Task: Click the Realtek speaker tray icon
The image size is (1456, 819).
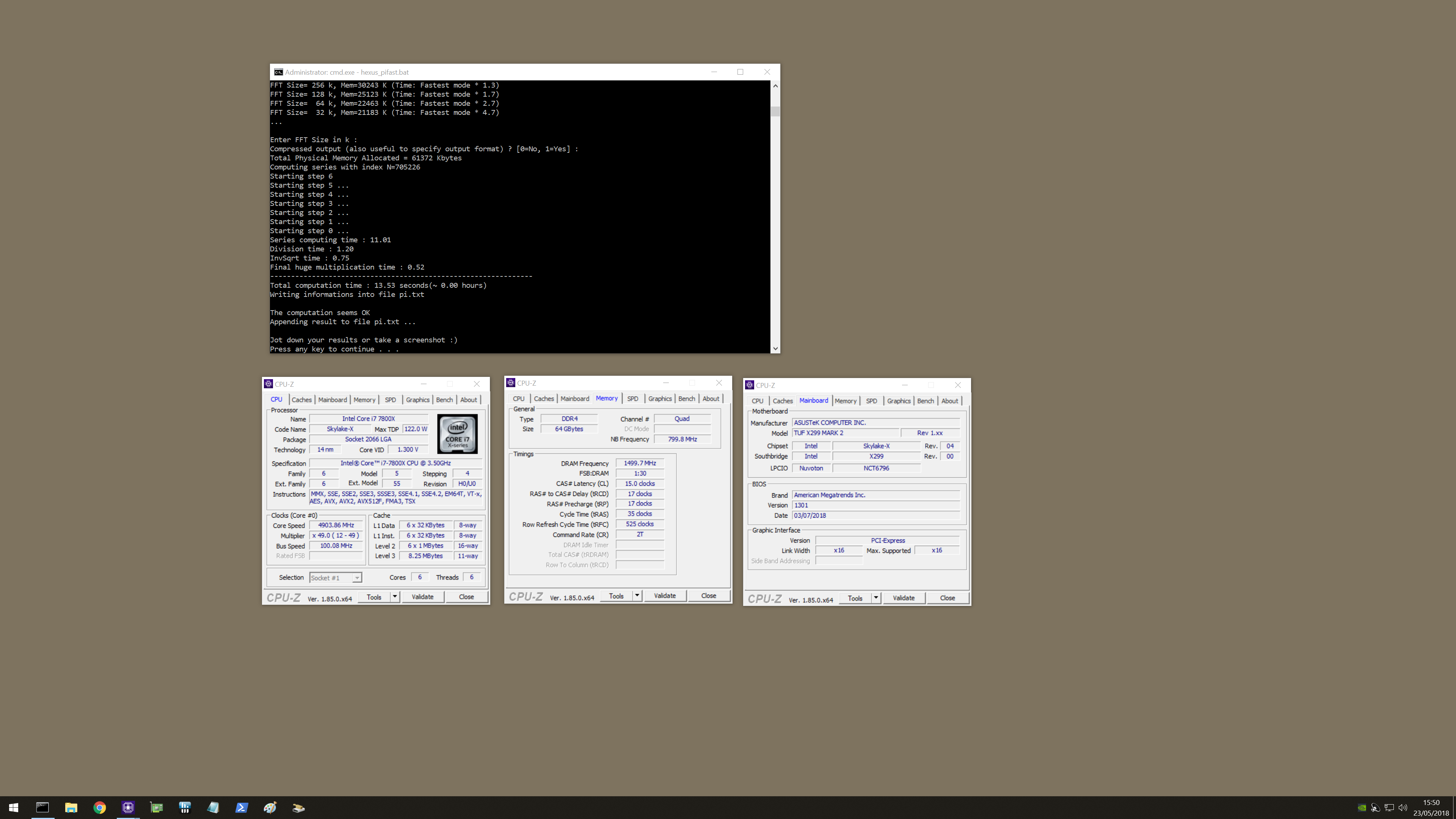Action: click(1376, 808)
